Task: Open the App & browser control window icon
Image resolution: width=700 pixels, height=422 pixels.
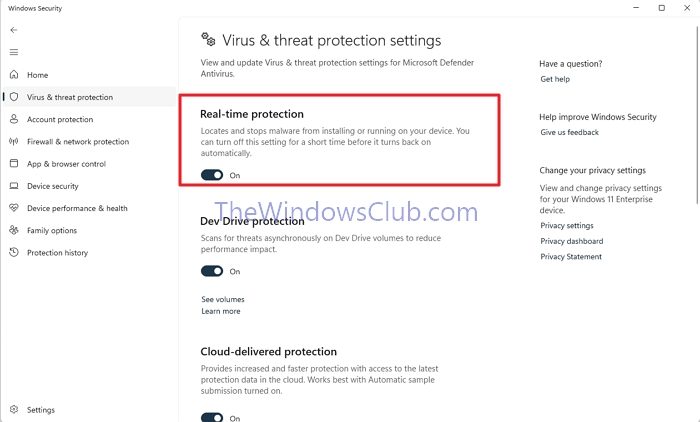Action: [x=14, y=163]
